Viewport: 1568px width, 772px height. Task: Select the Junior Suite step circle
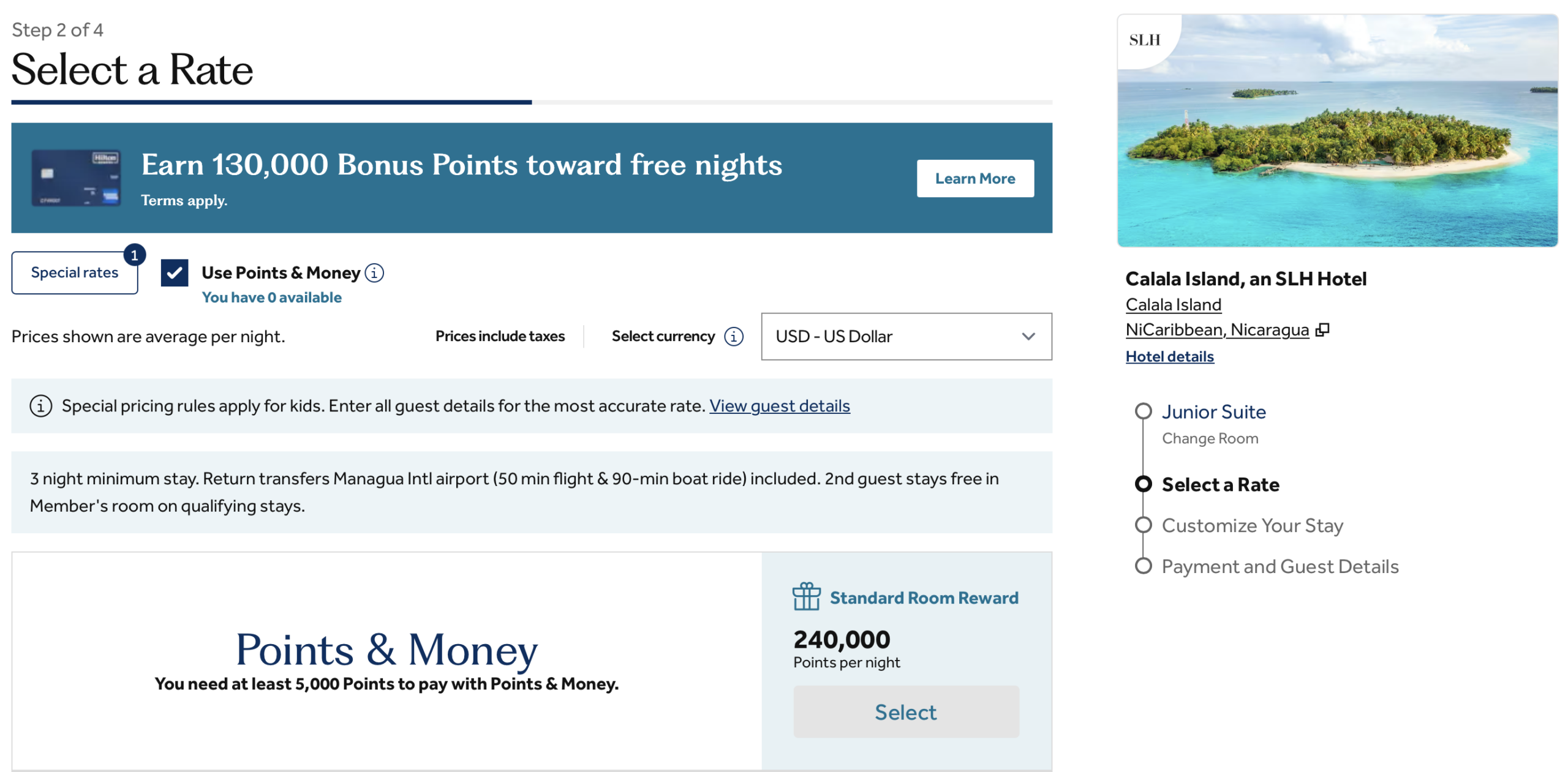tap(1143, 411)
